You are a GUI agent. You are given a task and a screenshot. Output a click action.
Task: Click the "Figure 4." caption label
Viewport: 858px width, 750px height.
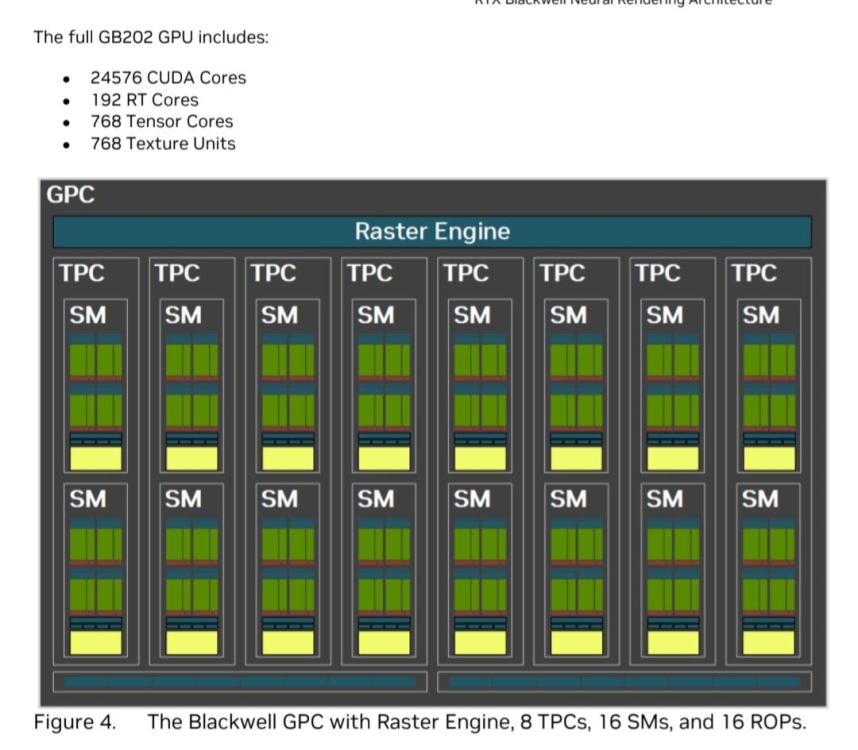[x=74, y=722]
